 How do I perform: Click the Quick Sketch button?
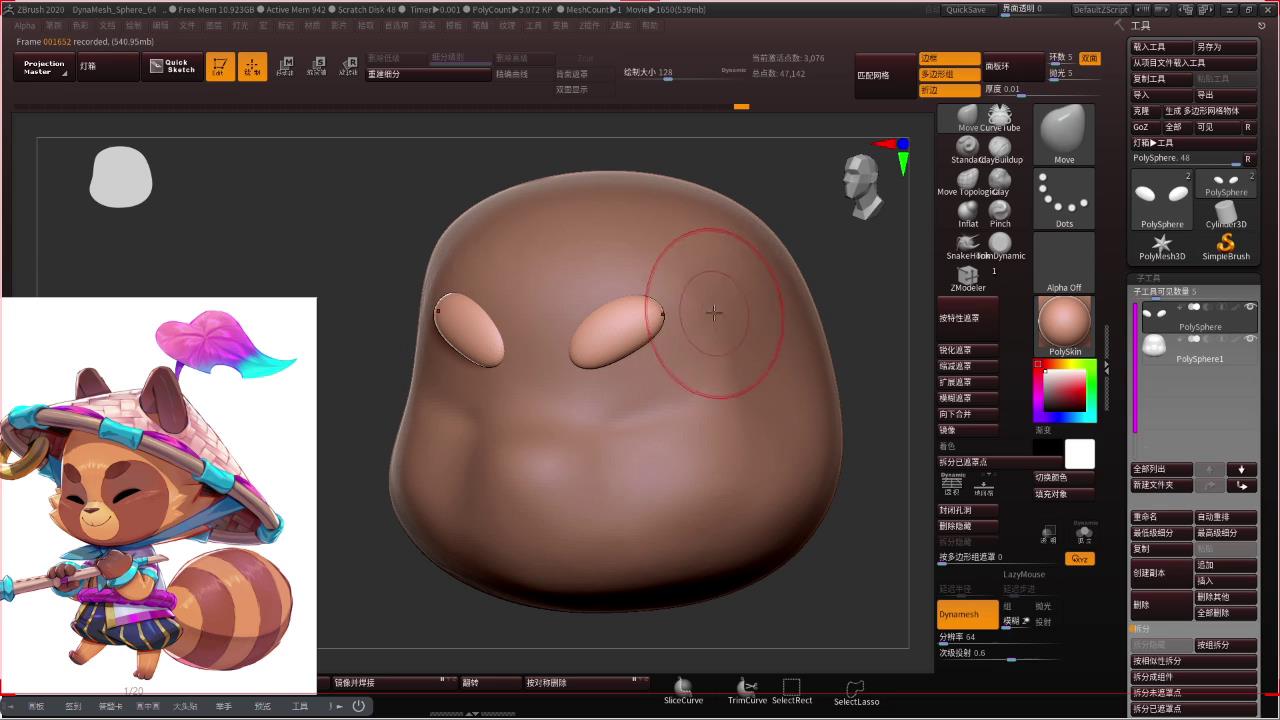[x=174, y=67]
